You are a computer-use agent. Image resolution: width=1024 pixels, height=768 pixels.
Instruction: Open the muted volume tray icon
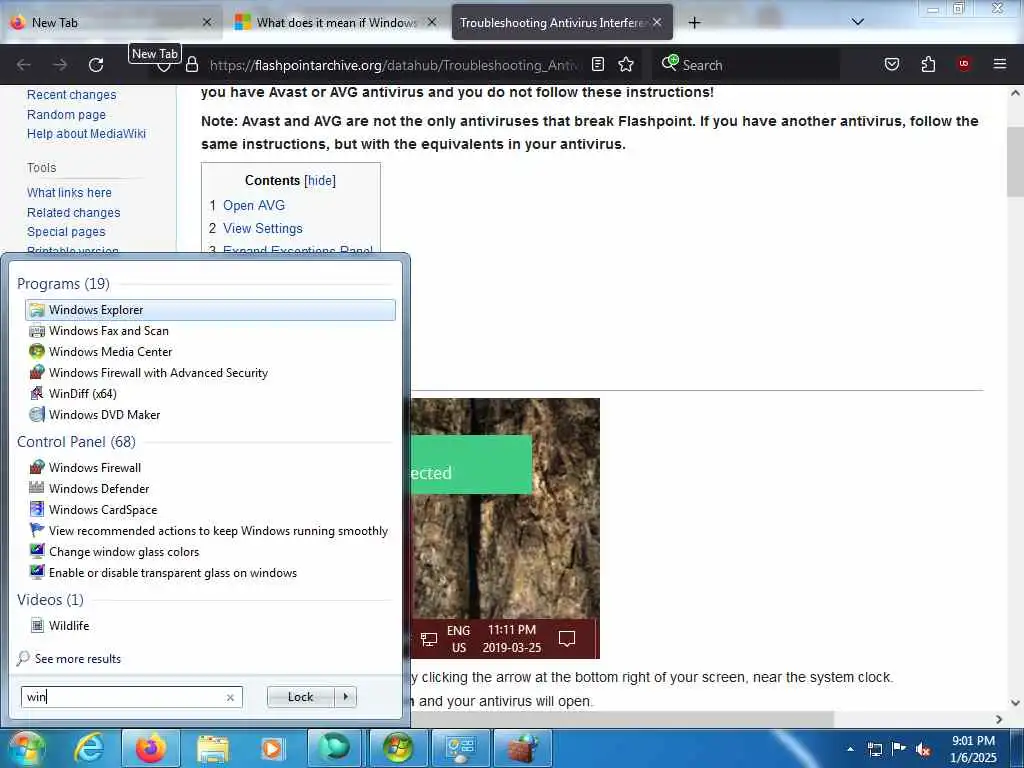(x=923, y=749)
